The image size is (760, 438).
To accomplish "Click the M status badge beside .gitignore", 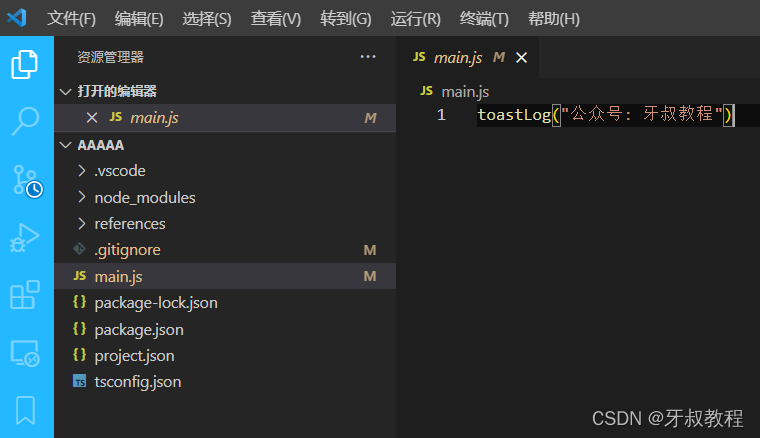I will (x=370, y=250).
